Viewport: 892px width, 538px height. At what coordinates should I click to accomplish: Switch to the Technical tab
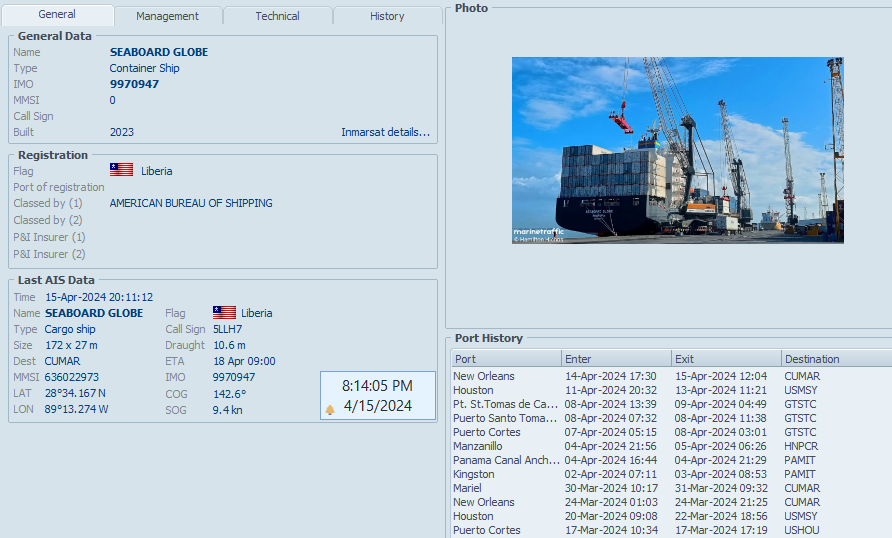[x=277, y=16]
